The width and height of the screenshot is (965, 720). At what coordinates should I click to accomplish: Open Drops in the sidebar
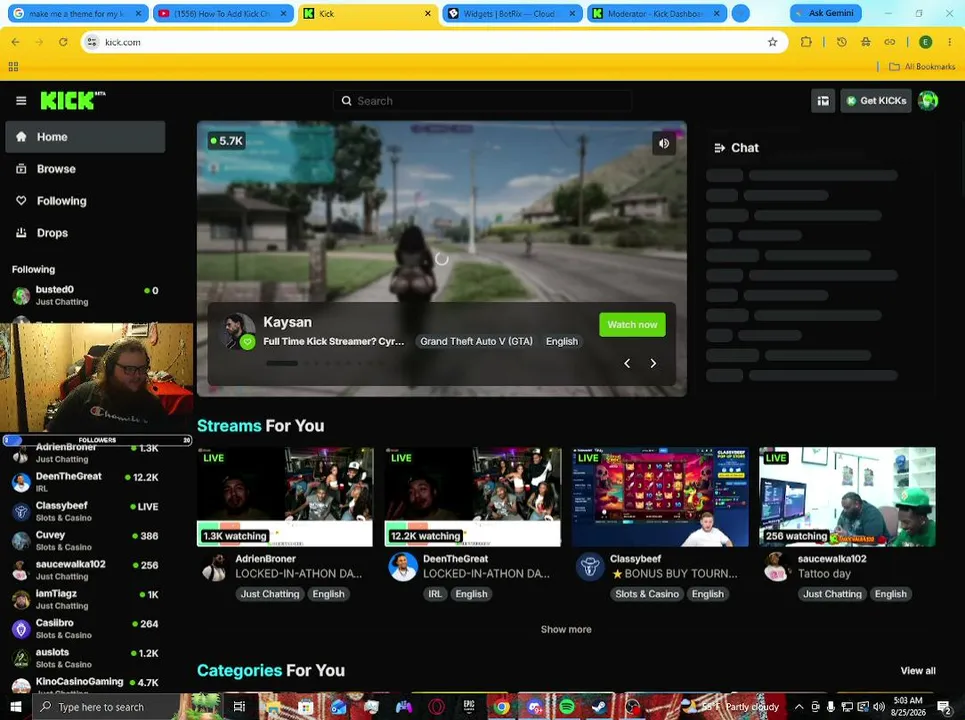[x=85, y=233]
